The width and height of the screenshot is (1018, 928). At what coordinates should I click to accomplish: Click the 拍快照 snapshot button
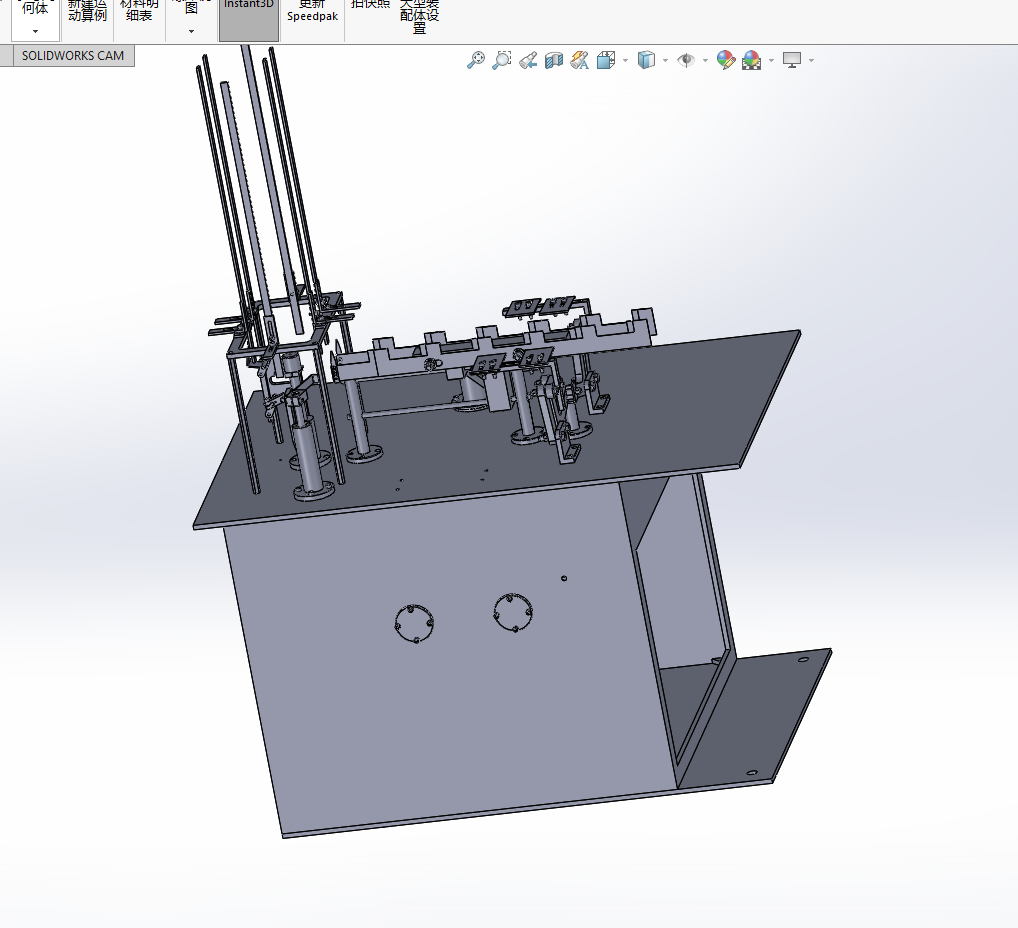371,6
